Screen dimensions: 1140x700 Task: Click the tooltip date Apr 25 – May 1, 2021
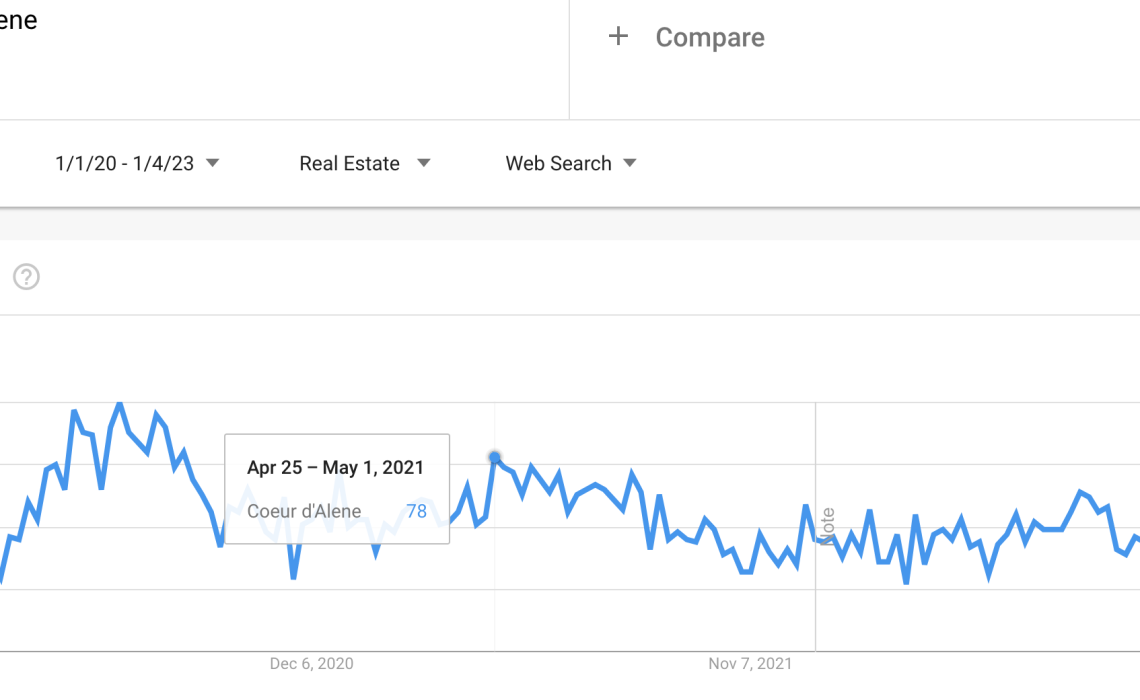[335, 467]
